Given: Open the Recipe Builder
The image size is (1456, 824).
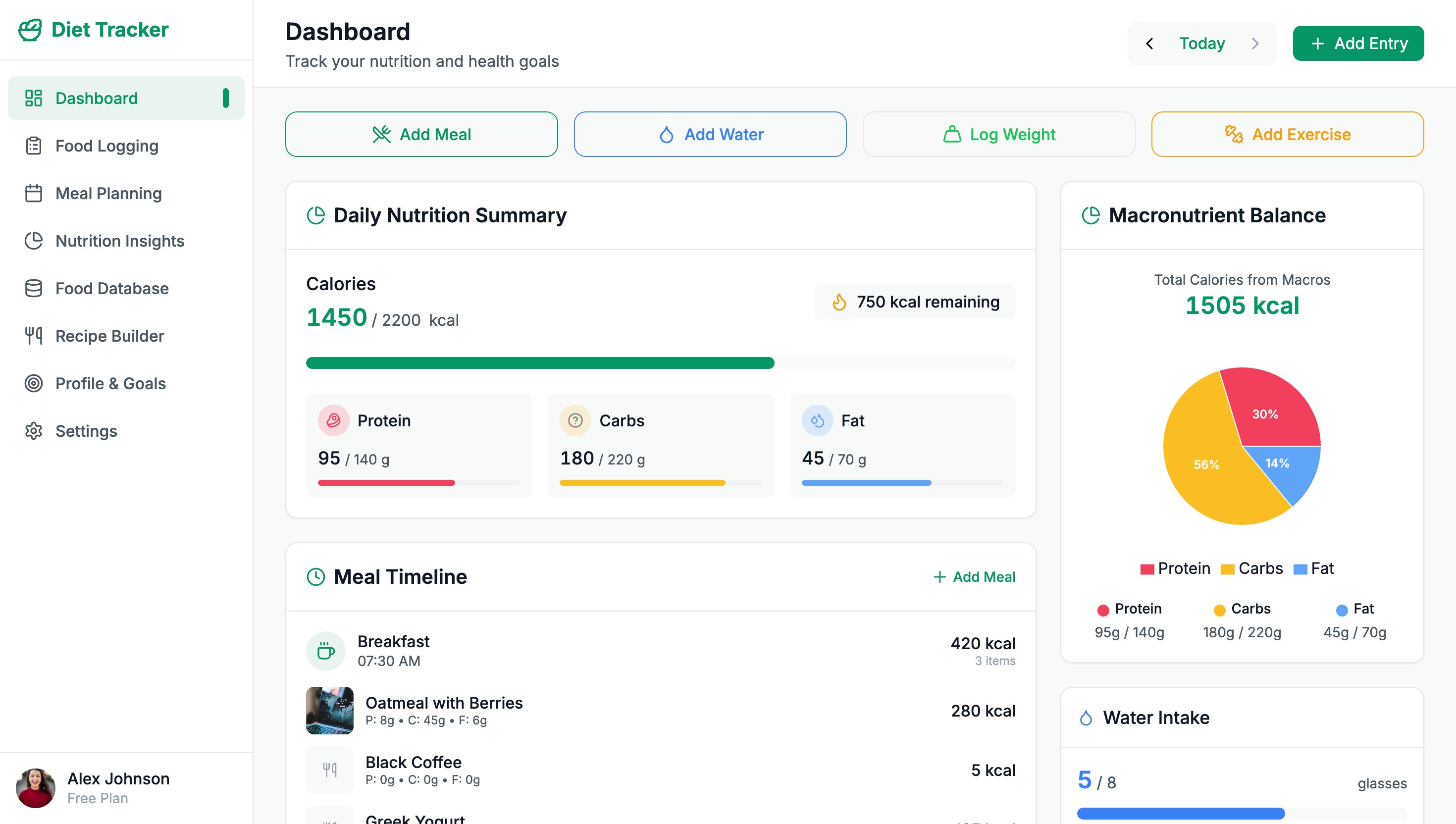Looking at the screenshot, I should pos(109,336).
